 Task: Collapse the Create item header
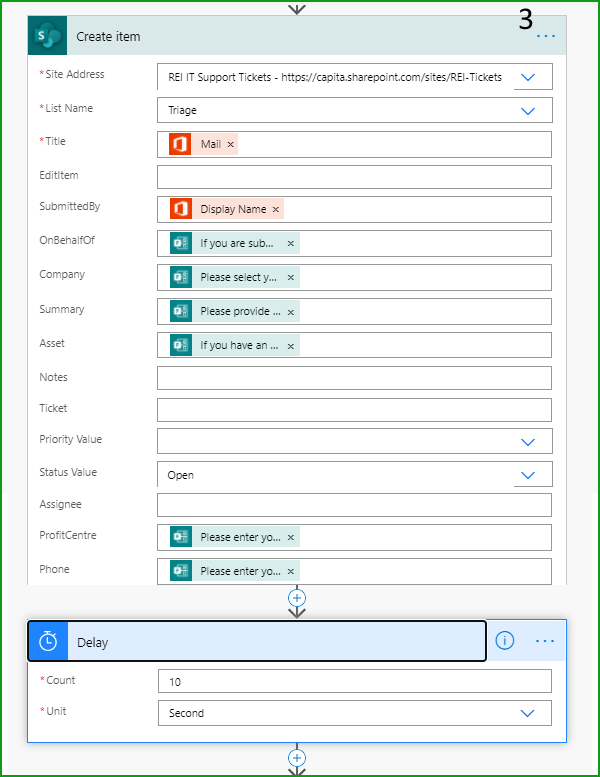tap(297, 36)
